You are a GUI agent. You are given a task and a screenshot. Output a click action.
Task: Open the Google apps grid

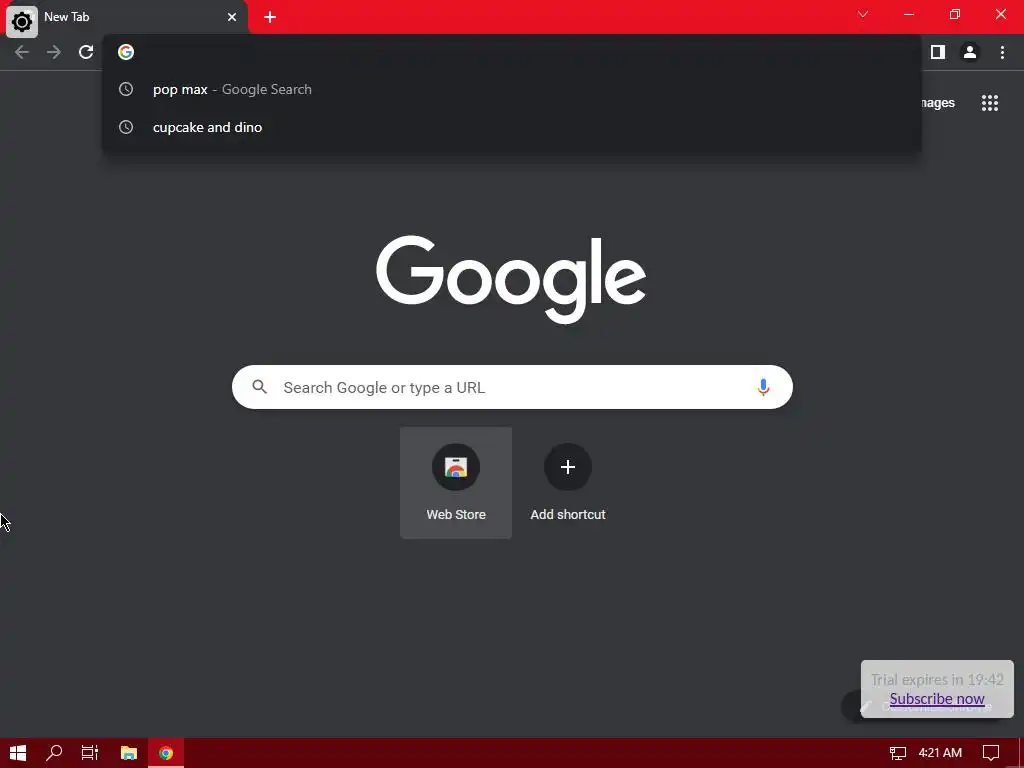[990, 103]
